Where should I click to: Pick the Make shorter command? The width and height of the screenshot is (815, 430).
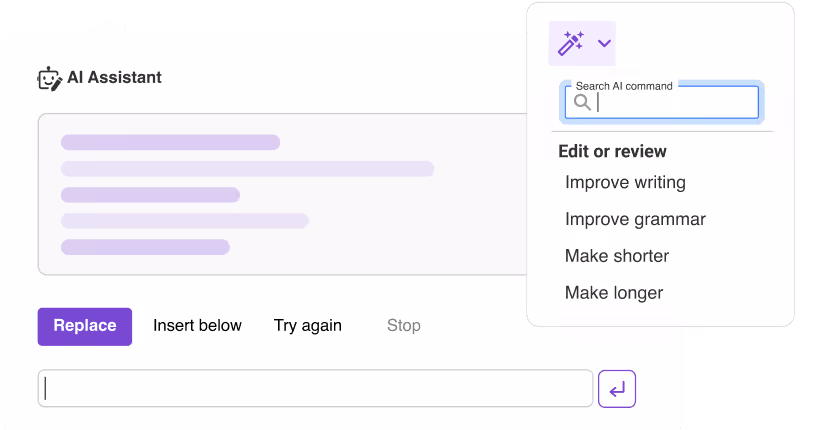tap(617, 256)
